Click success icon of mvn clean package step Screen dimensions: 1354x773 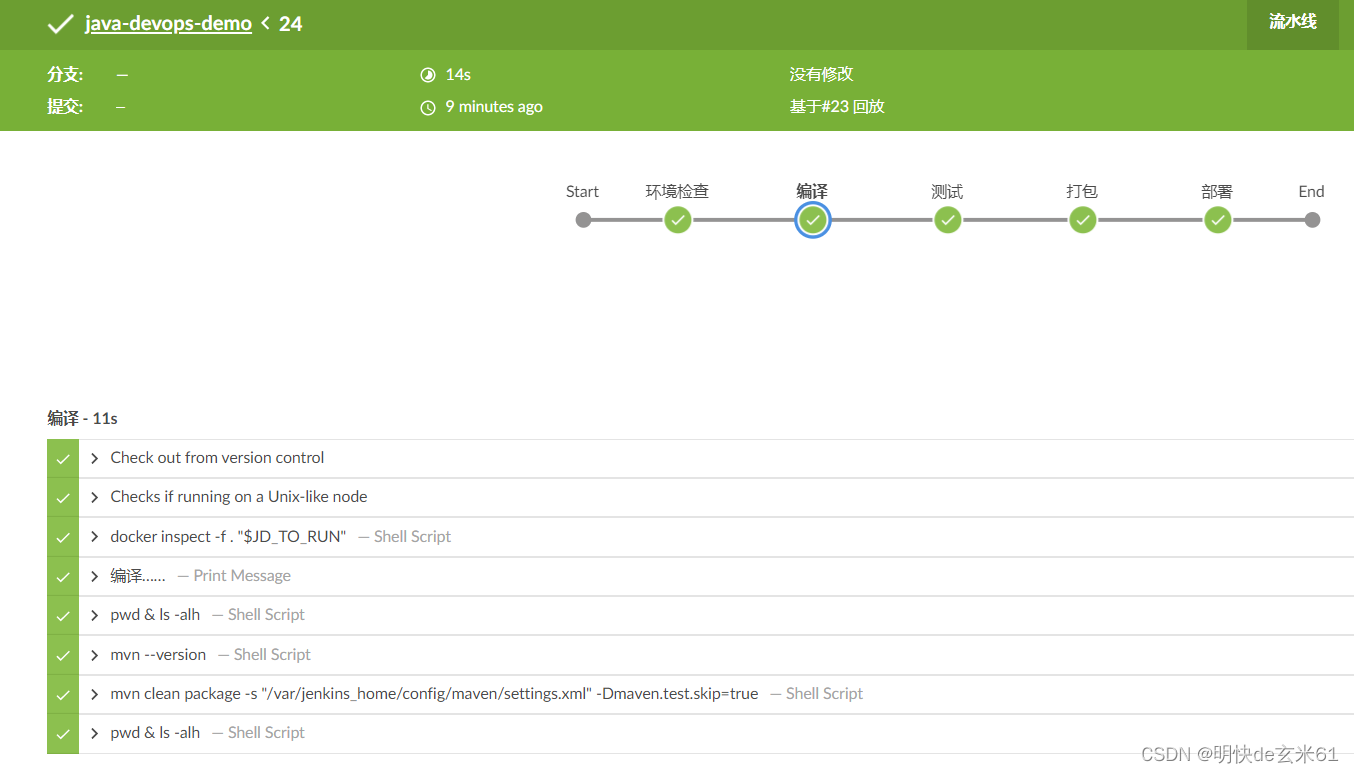tap(63, 694)
